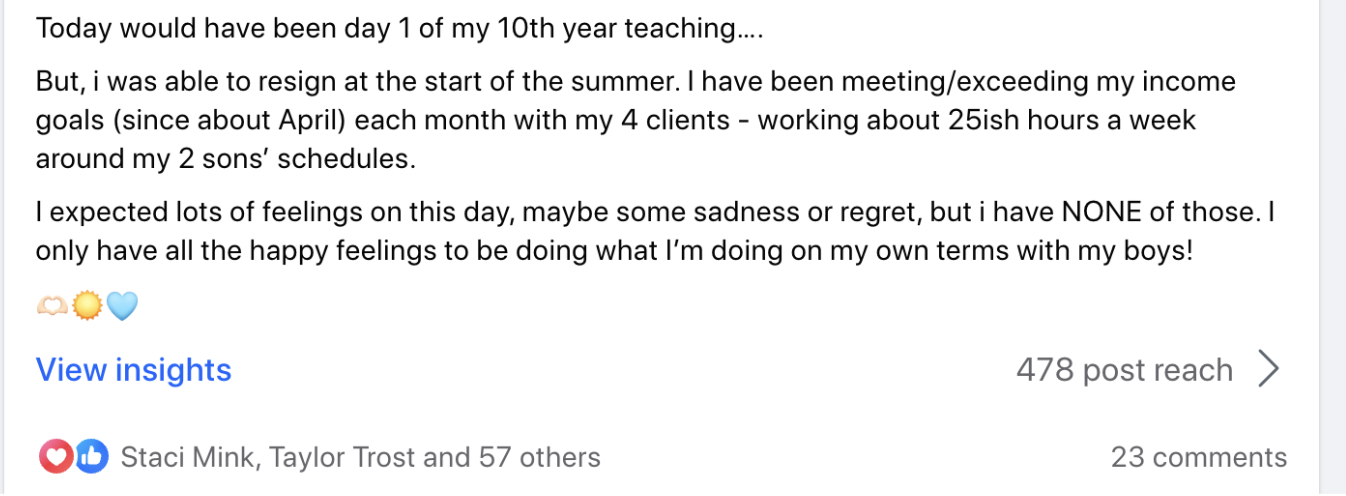Click the red heart reaction icon
This screenshot has height=496, width=1346.
tap(56, 457)
